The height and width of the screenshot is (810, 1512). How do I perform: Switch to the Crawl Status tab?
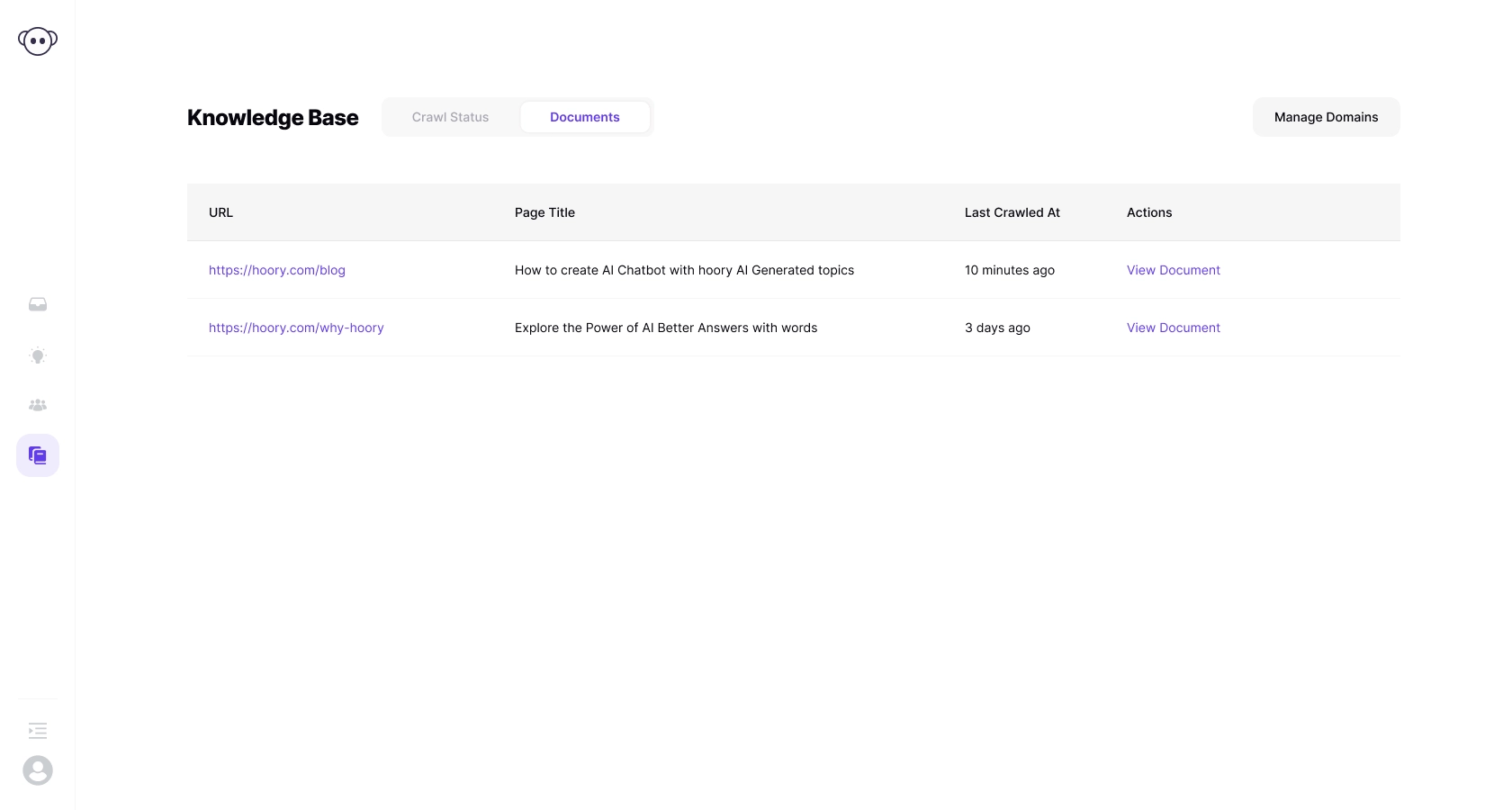click(450, 117)
